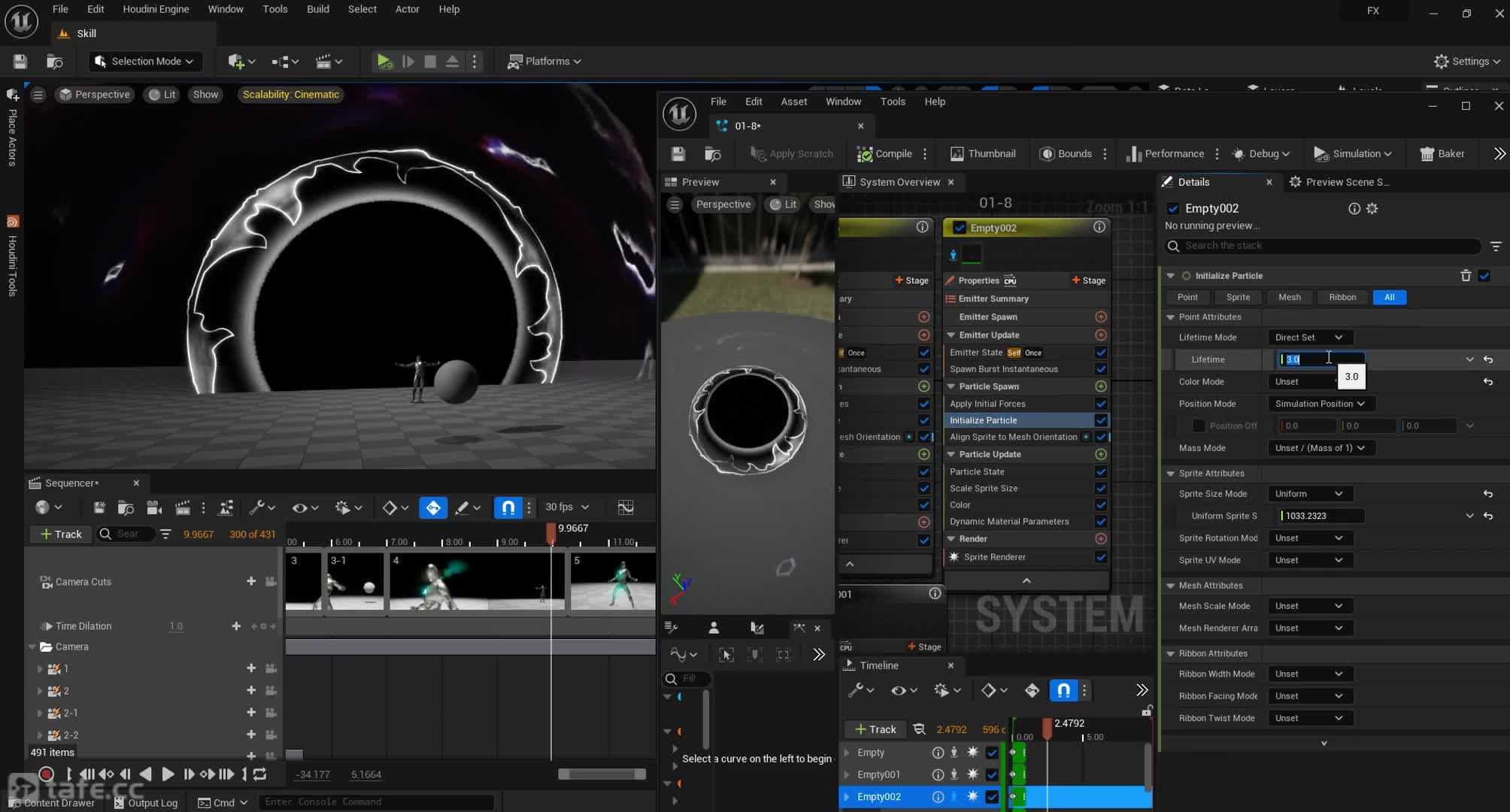
Task: Open Thumbnail tool in Niagara toolbar
Action: coord(983,153)
